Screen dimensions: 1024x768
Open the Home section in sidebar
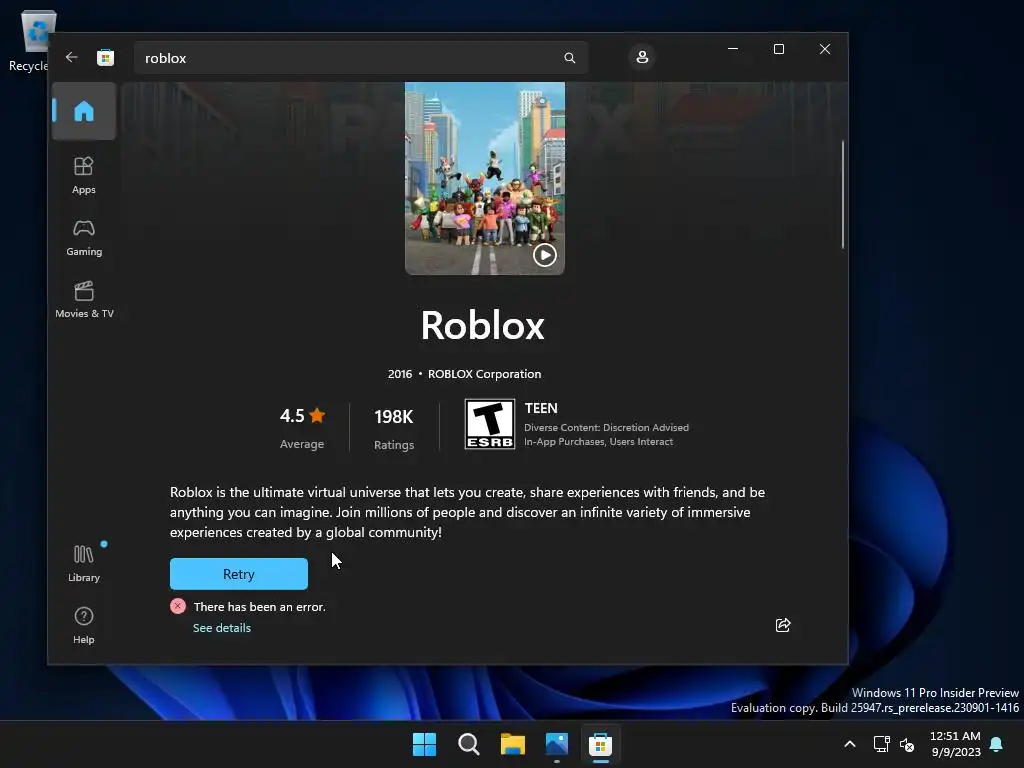[x=84, y=111]
